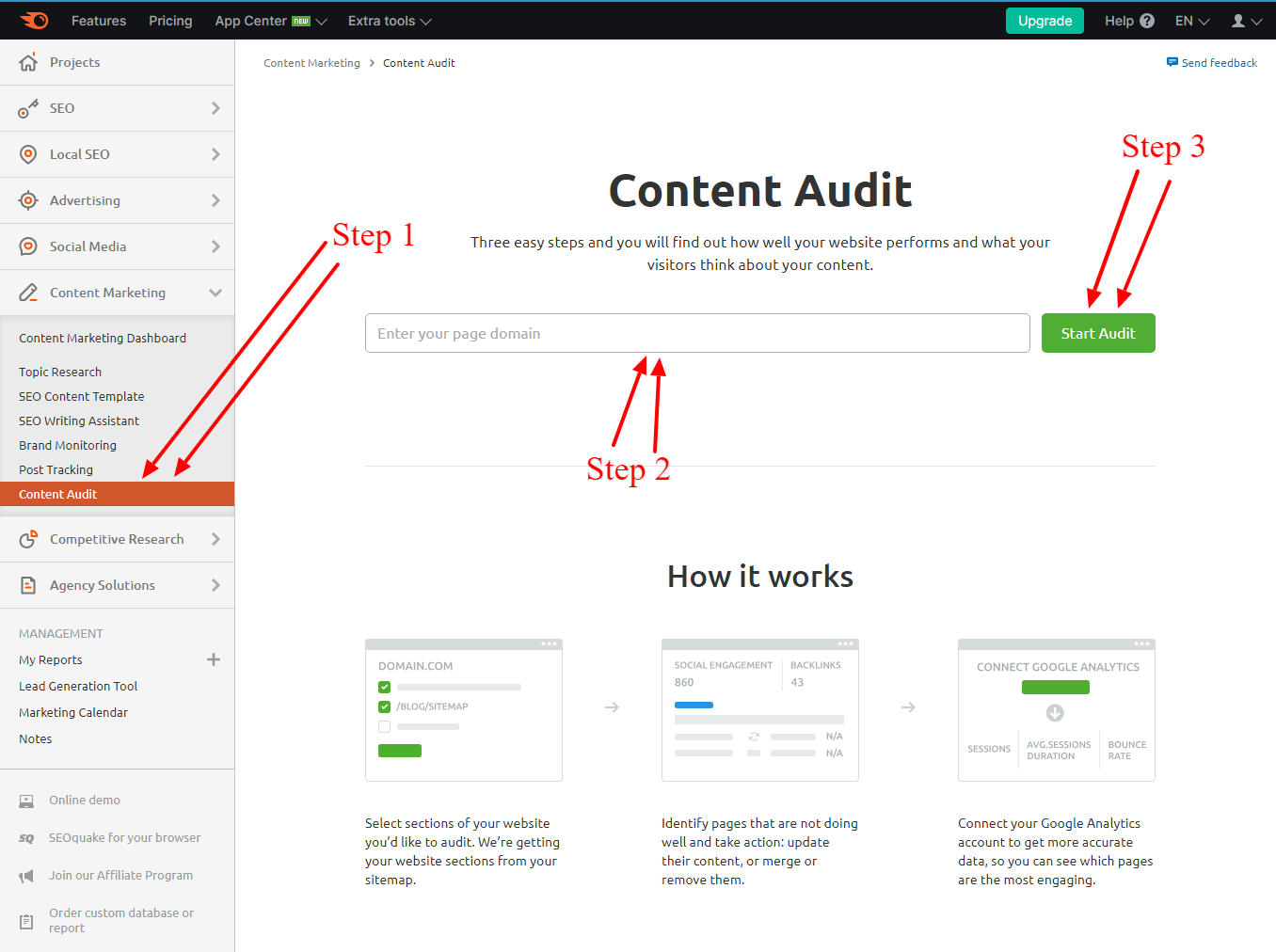
Task: Open My Reports
Action: 51,659
